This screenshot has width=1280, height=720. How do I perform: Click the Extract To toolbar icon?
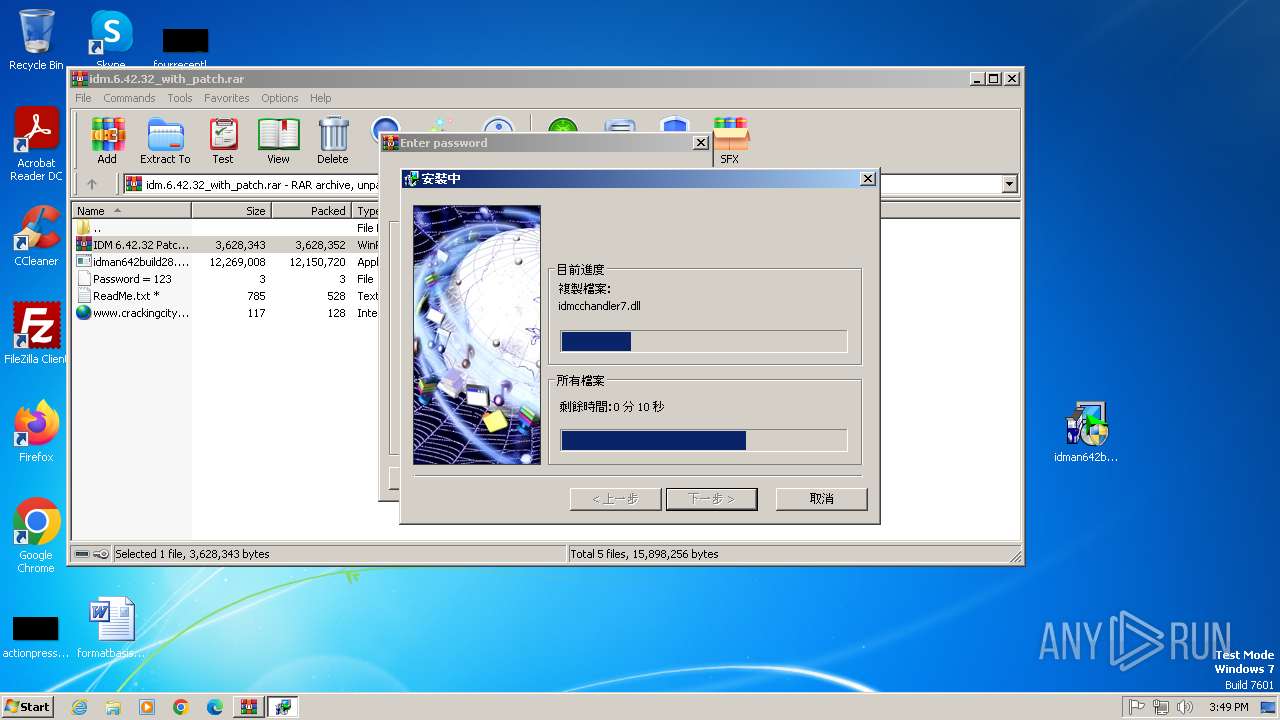(x=165, y=141)
